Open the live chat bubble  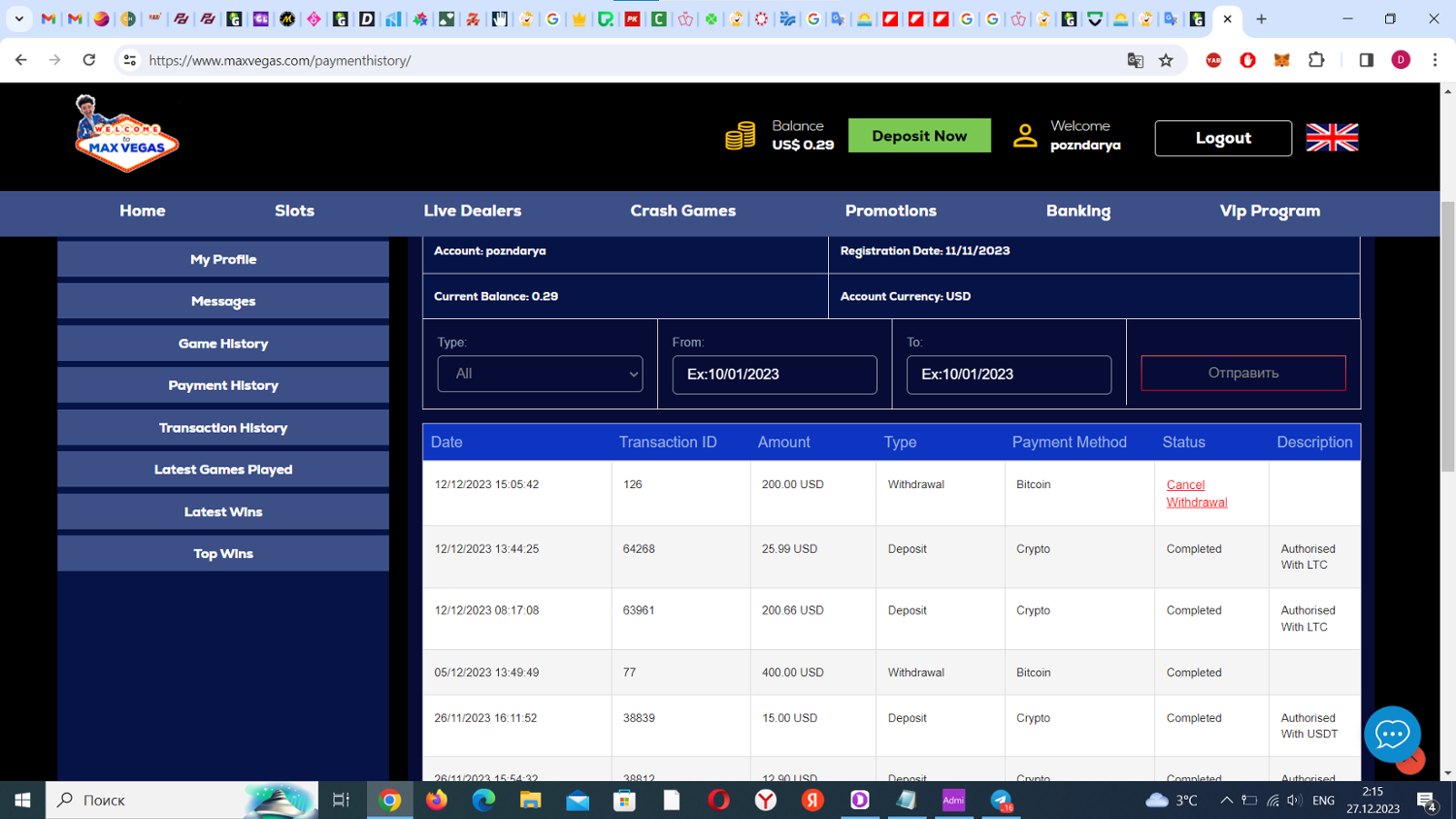[1391, 735]
